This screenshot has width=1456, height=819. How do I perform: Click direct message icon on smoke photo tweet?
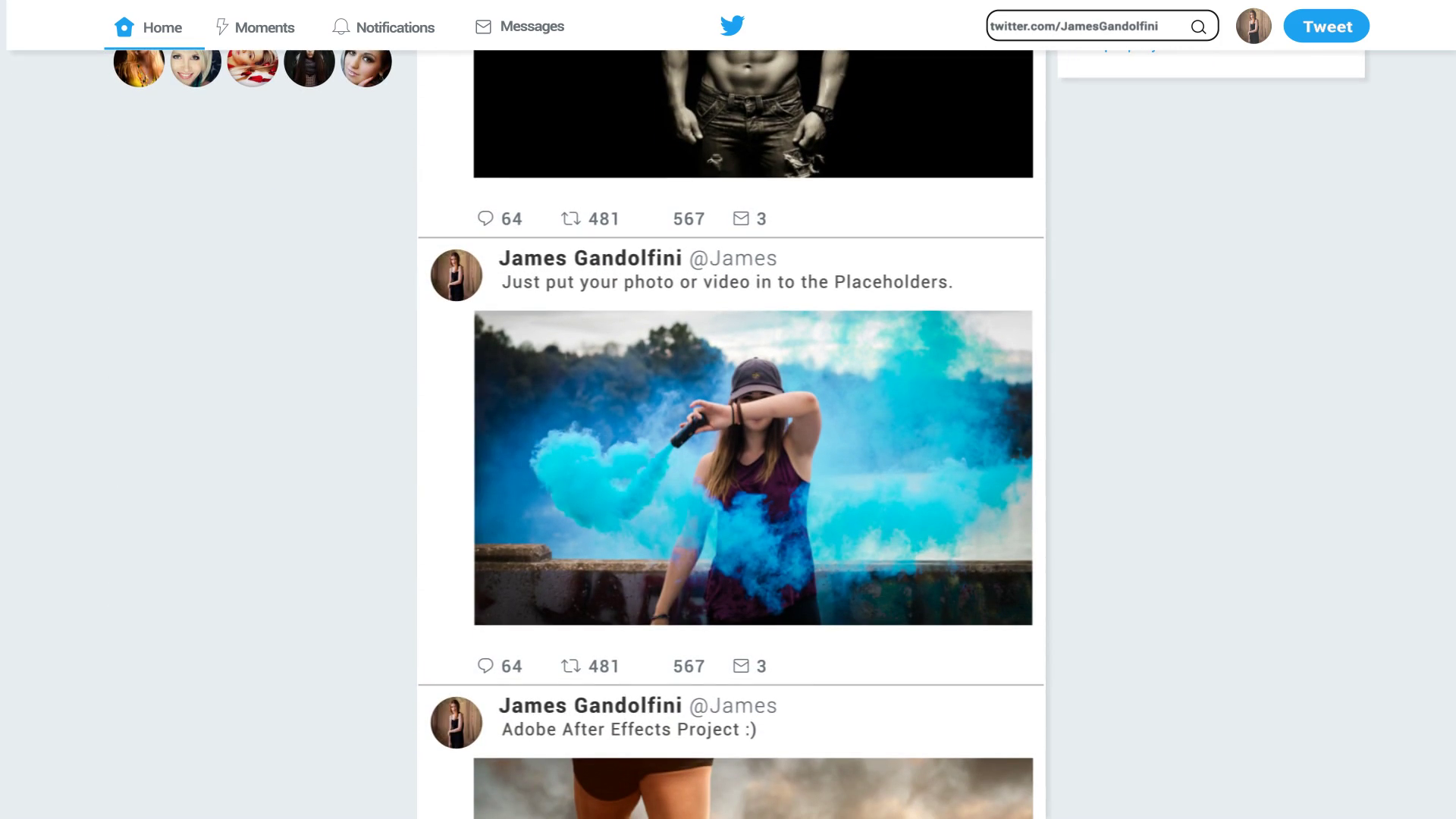click(x=741, y=666)
